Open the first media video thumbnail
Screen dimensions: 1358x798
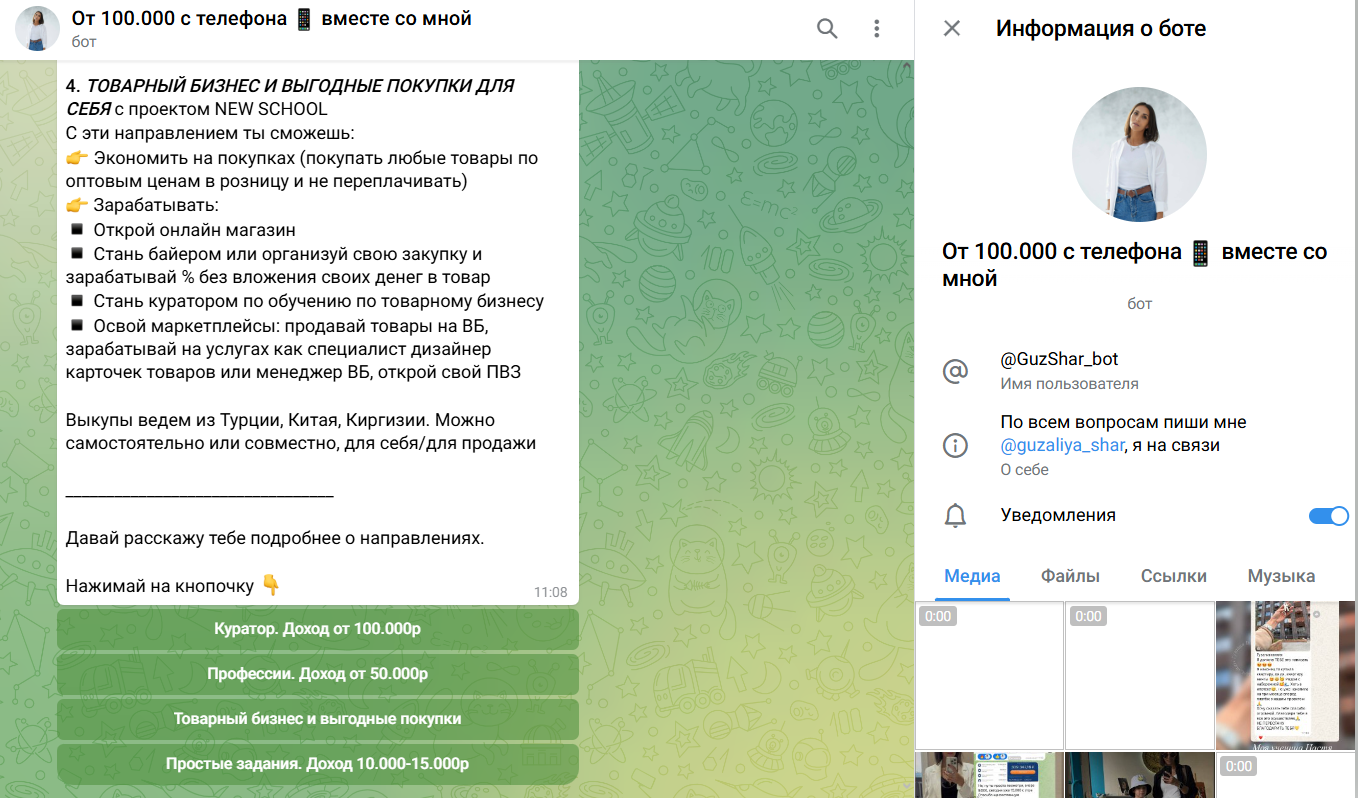tap(989, 675)
